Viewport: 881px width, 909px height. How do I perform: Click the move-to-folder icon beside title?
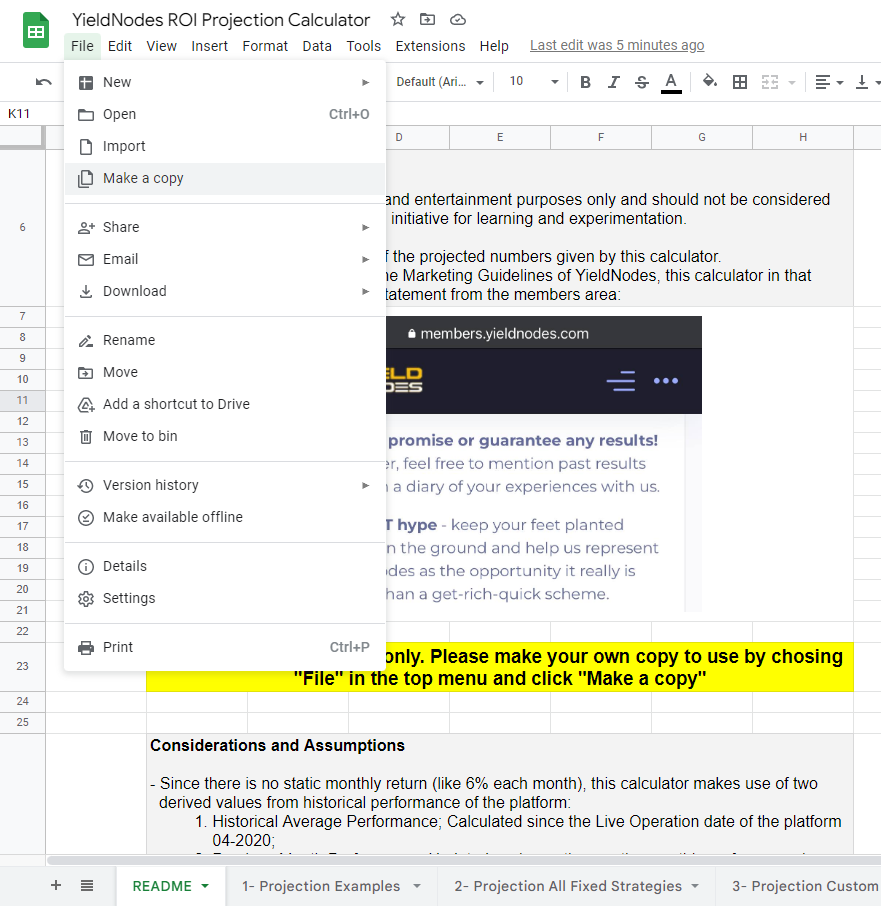[x=427, y=19]
